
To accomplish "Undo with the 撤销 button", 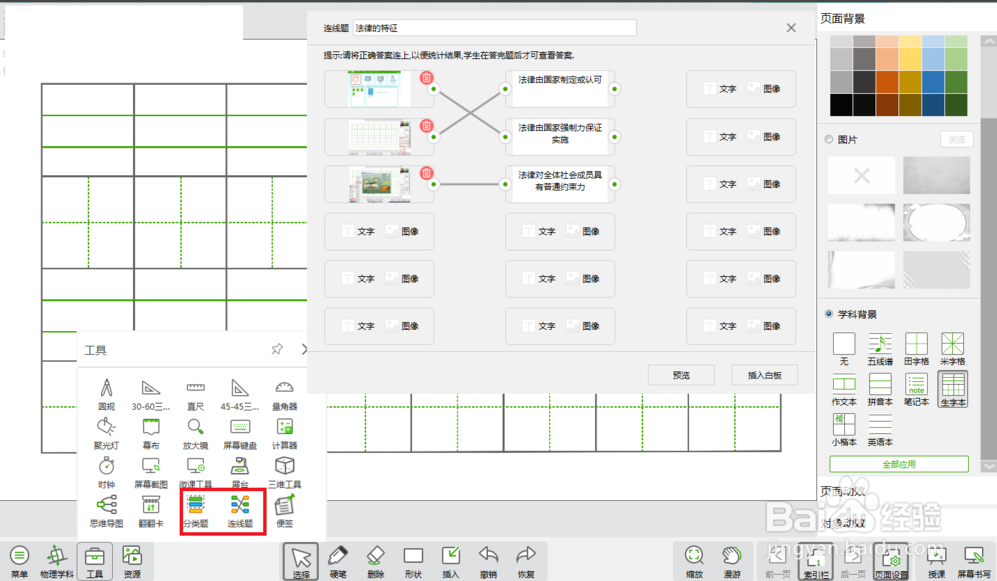I will pyautogui.click(x=488, y=562).
